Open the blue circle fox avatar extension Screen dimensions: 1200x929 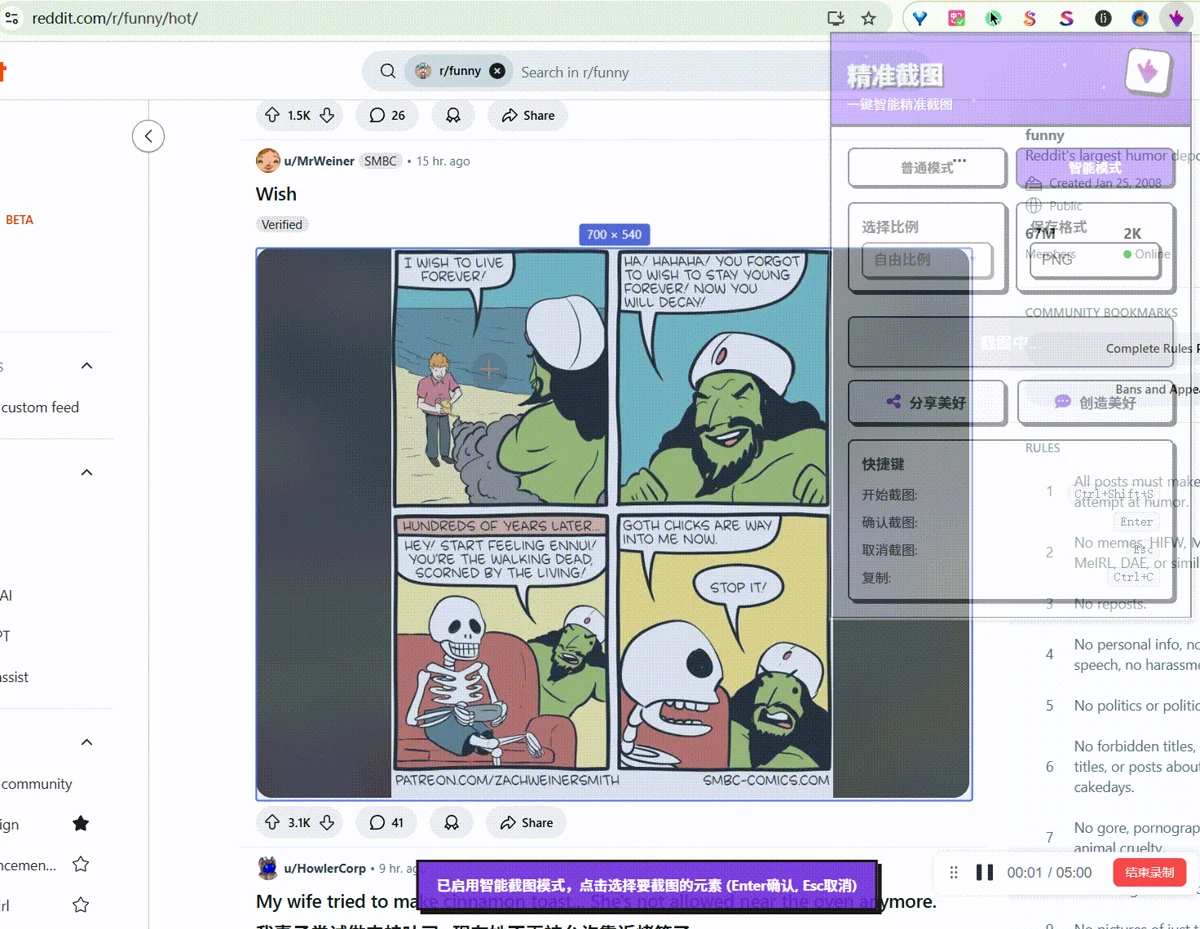[1139, 18]
